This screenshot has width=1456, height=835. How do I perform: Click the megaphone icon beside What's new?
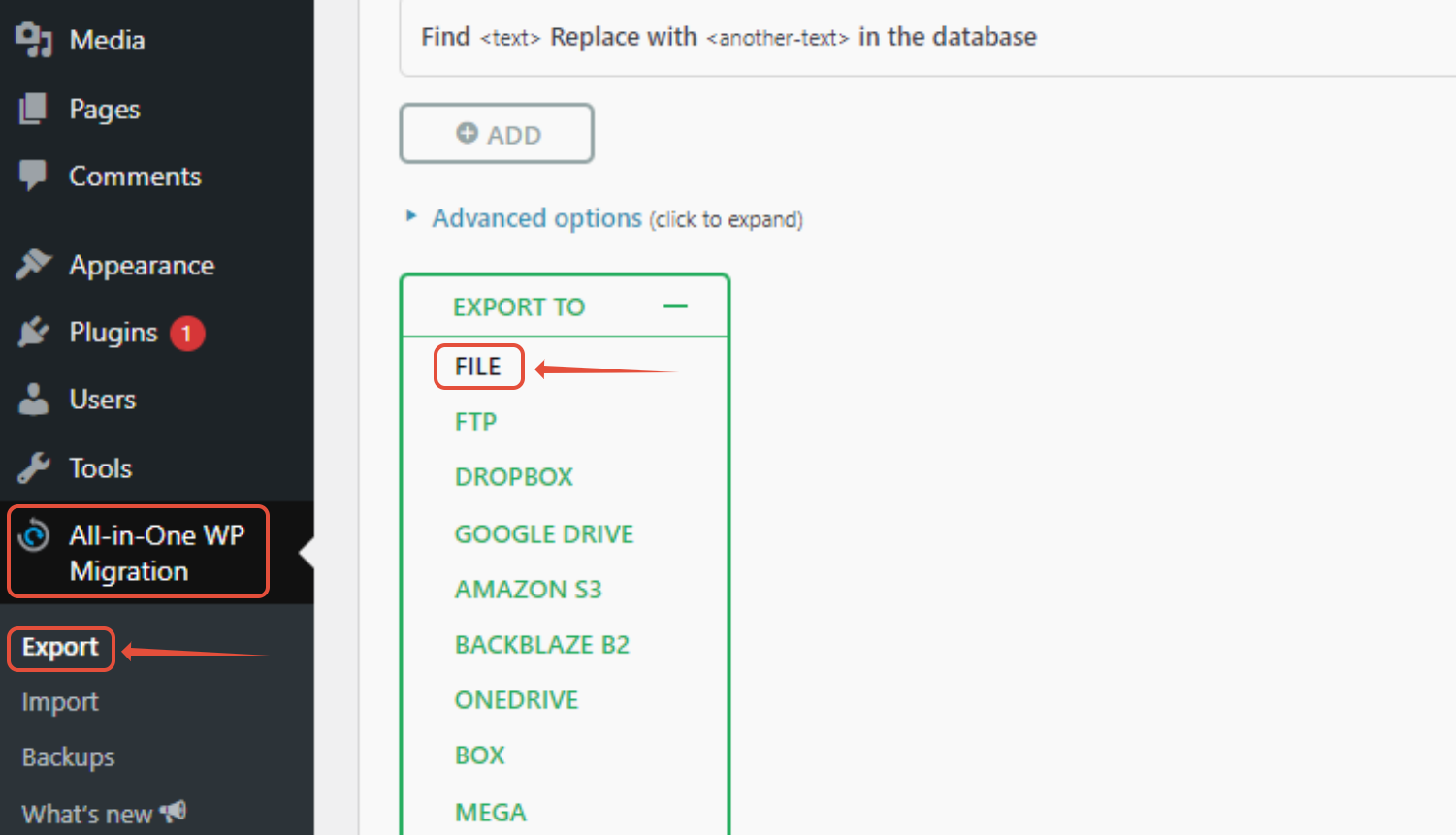173,811
